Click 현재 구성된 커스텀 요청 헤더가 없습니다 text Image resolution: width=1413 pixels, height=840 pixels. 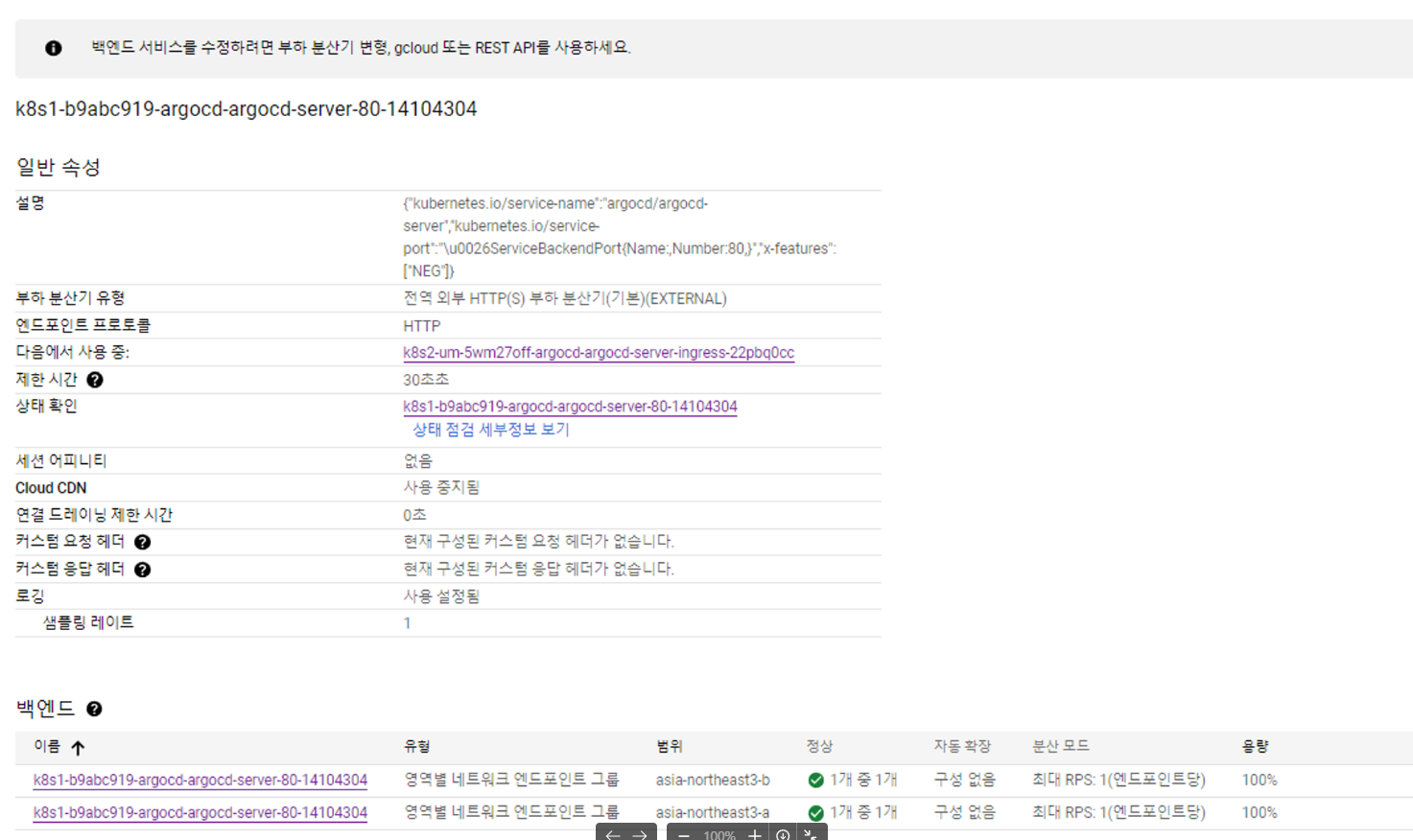(x=538, y=542)
